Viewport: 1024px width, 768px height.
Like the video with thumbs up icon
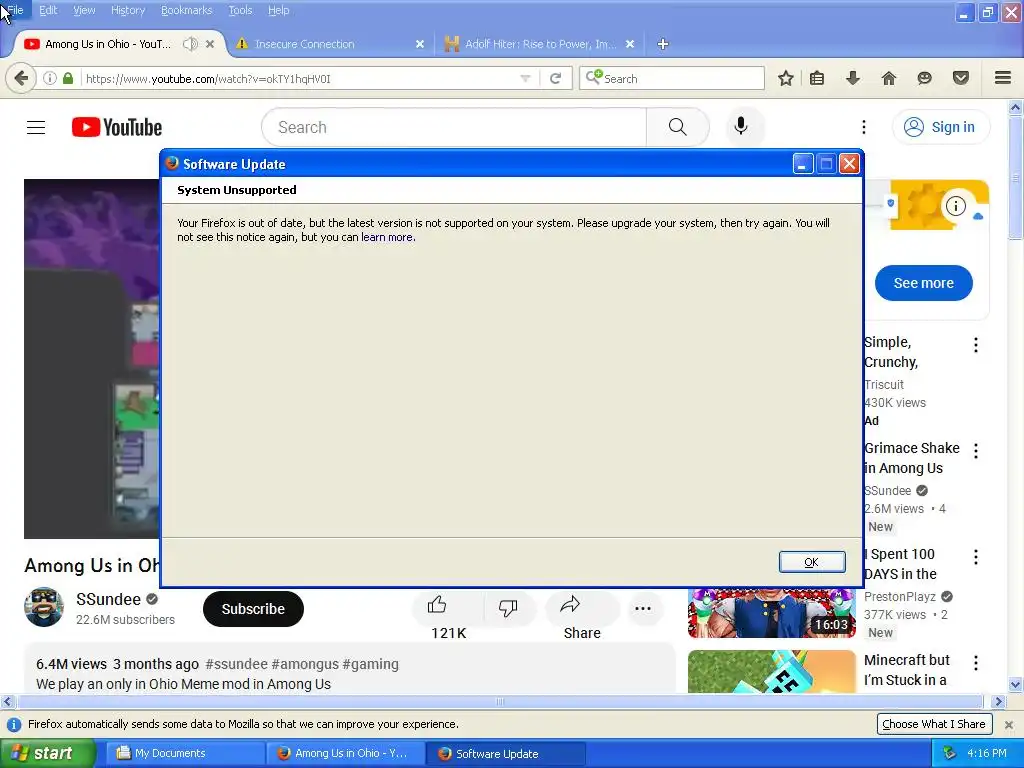tap(437, 605)
